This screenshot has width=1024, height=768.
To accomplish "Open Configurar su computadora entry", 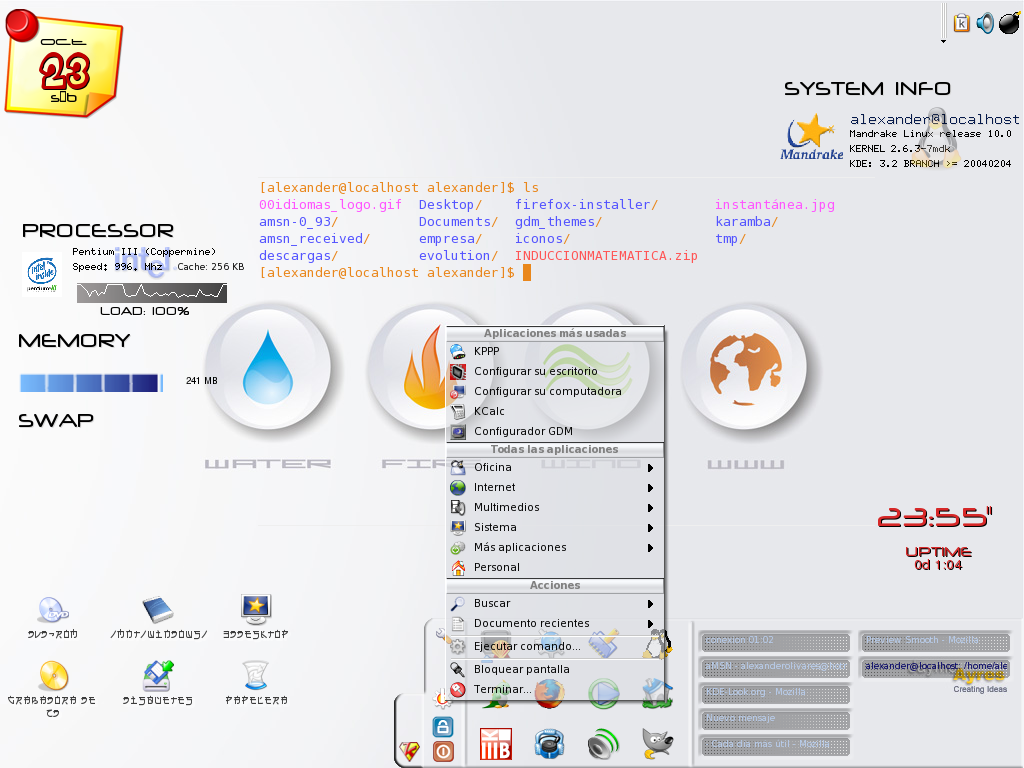I will [555, 391].
